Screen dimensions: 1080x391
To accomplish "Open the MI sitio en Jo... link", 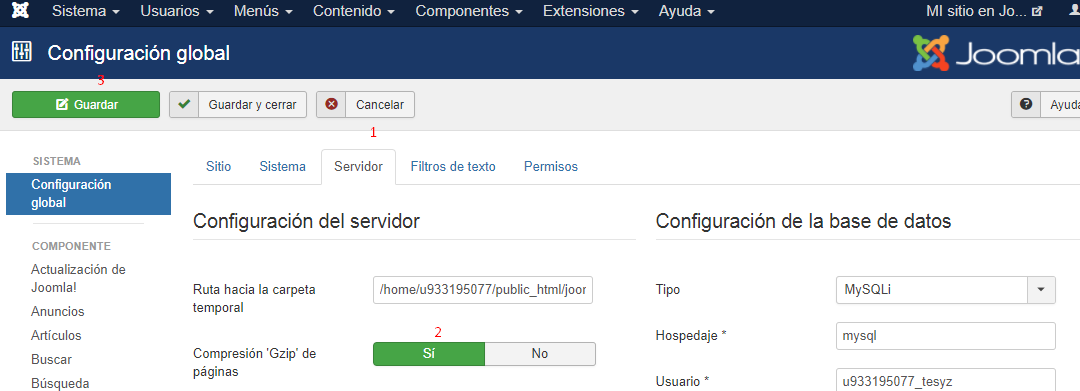I will pyautogui.click(x=984, y=12).
